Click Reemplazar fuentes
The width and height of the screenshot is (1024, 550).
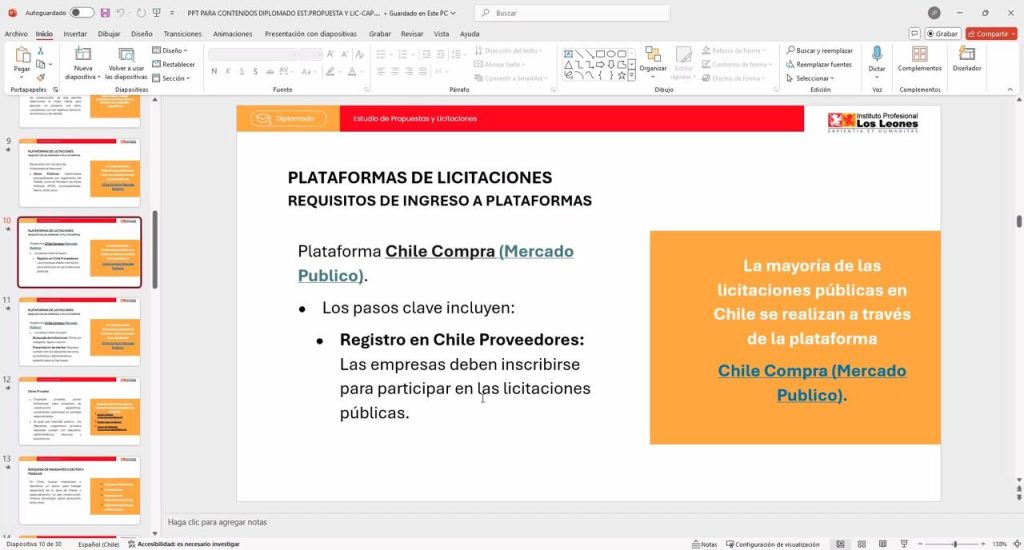(819, 64)
